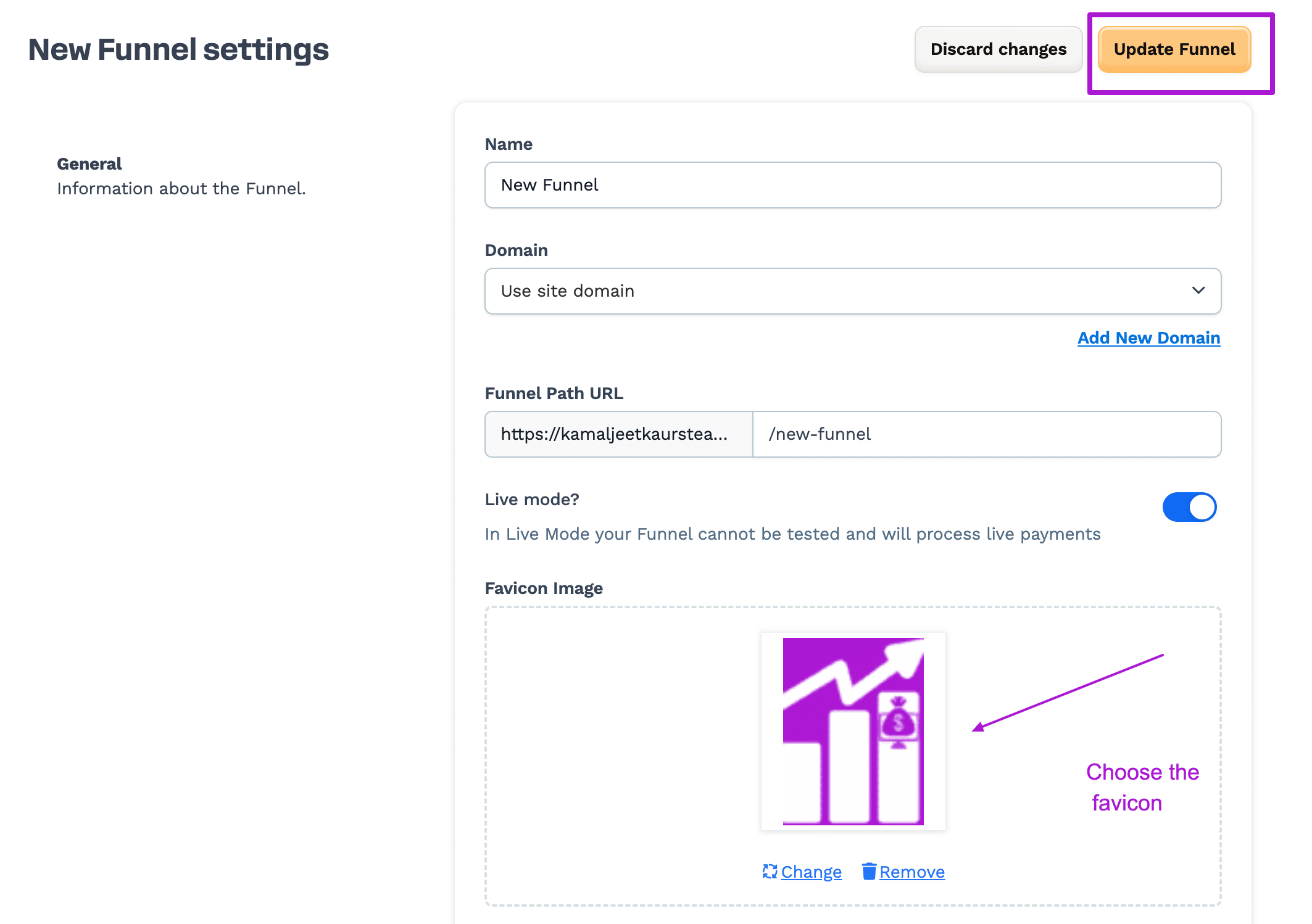The image size is (1312, 924).
Task: Click the Change refresh icon
Action: click(x=770, y=871)
